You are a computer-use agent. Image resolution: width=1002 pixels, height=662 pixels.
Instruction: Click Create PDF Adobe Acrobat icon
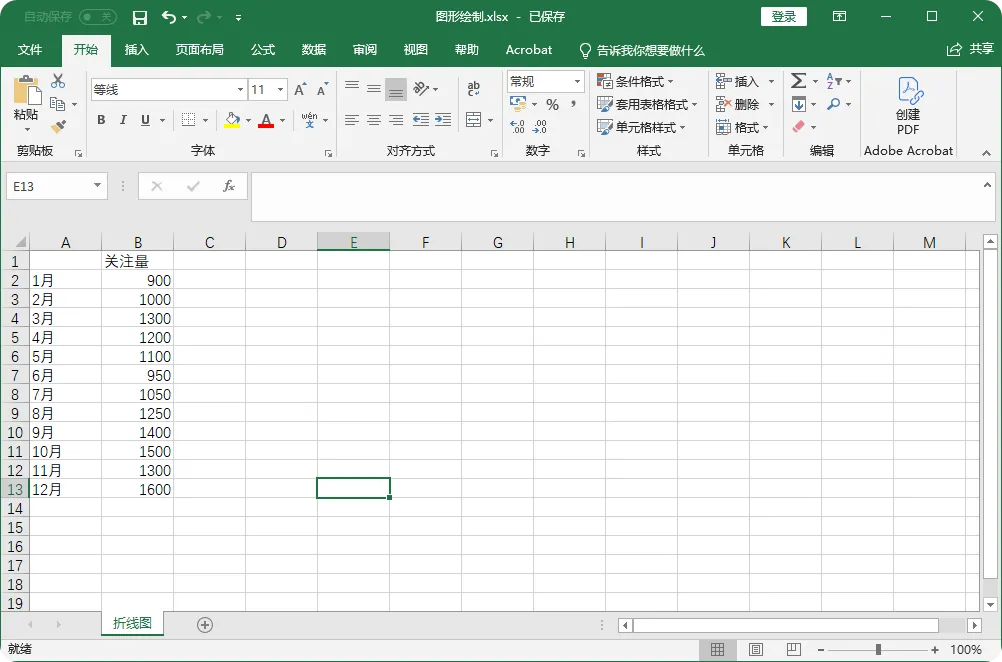(908, 105)
